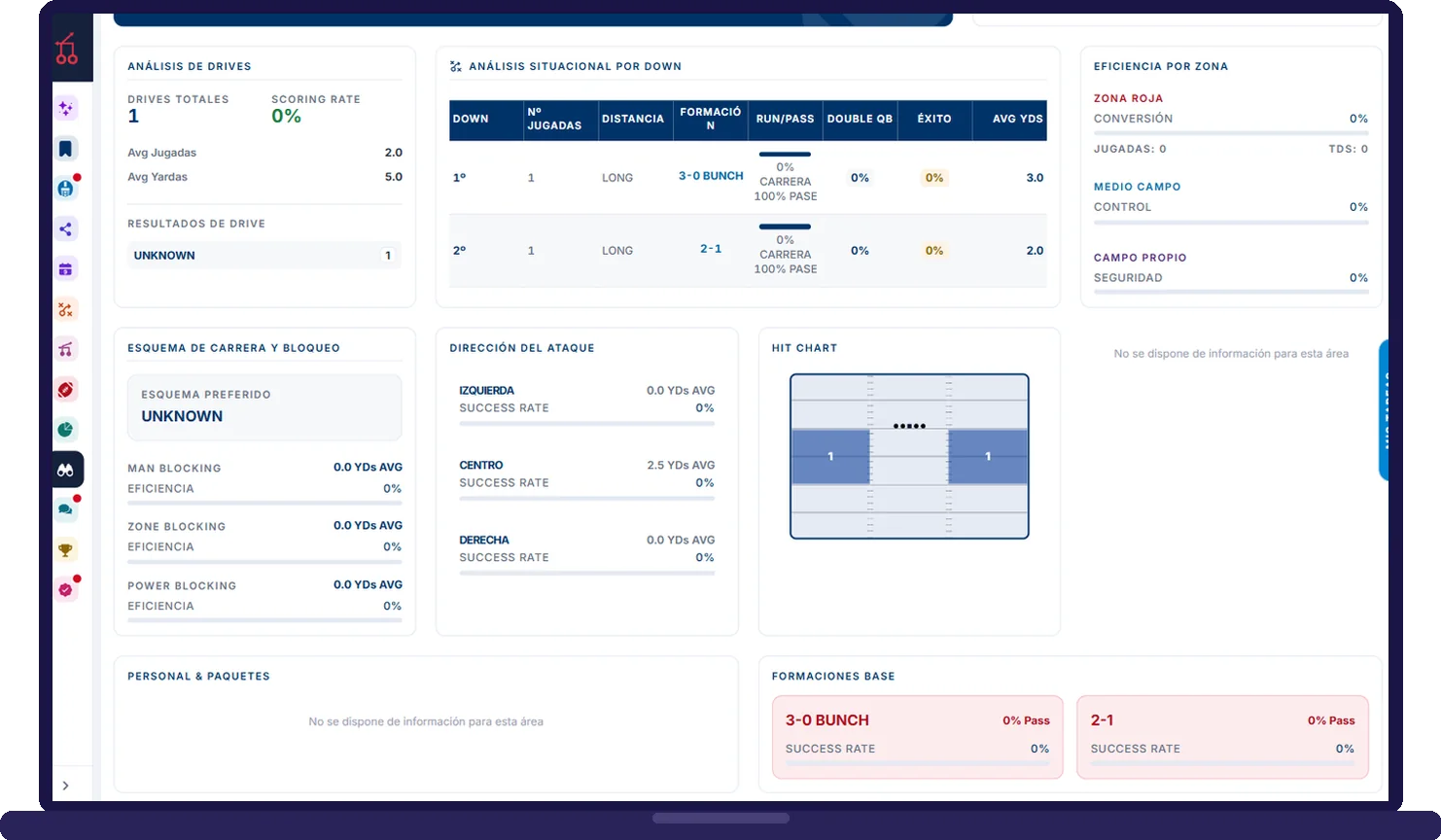Viewport: 1441px width, 840px height.
Task: Click the left highlighted zone in Hit Chart
Action: (830, 457)
